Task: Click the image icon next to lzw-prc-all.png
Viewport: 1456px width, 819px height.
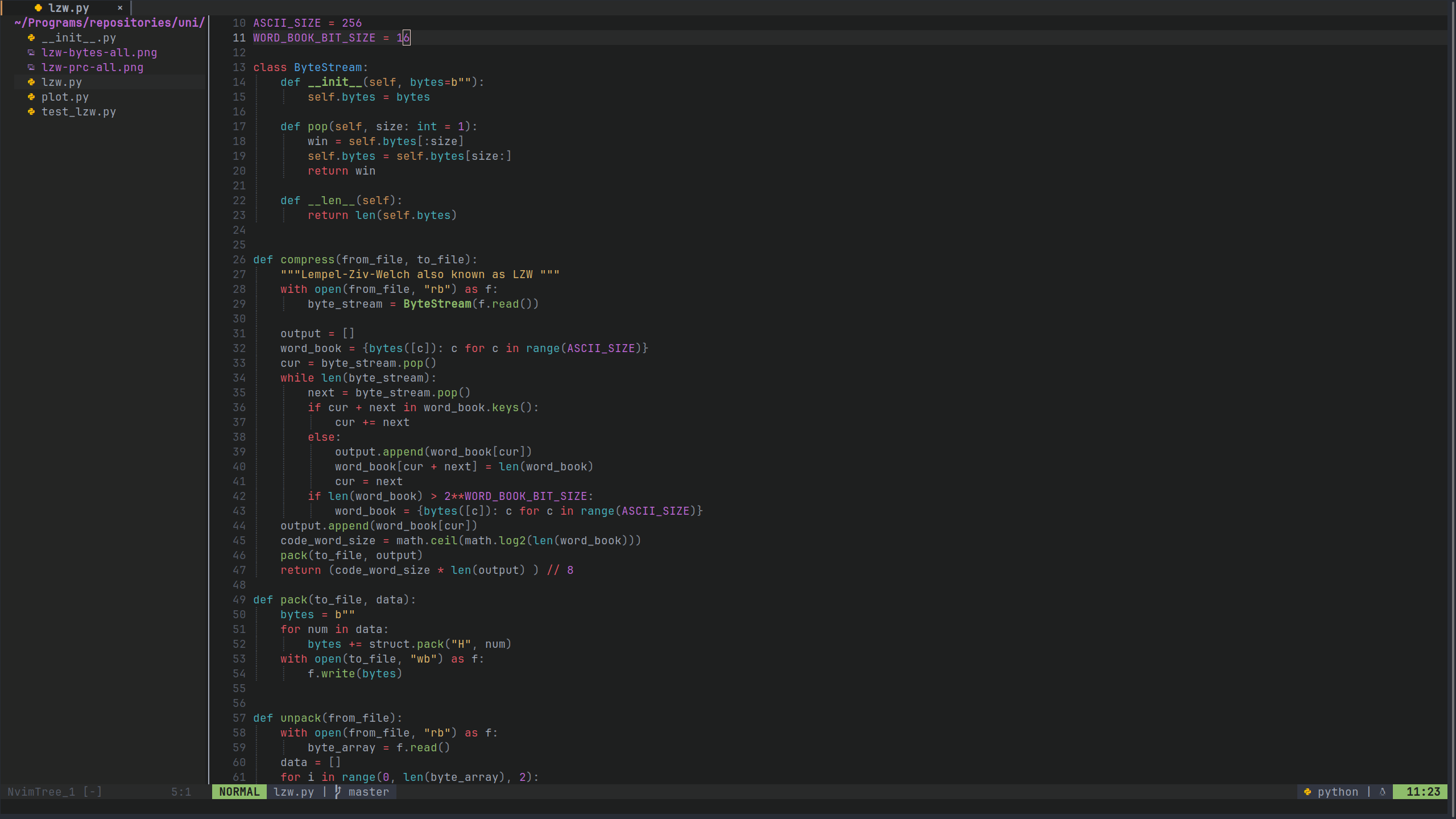Action: coord(31,67)
